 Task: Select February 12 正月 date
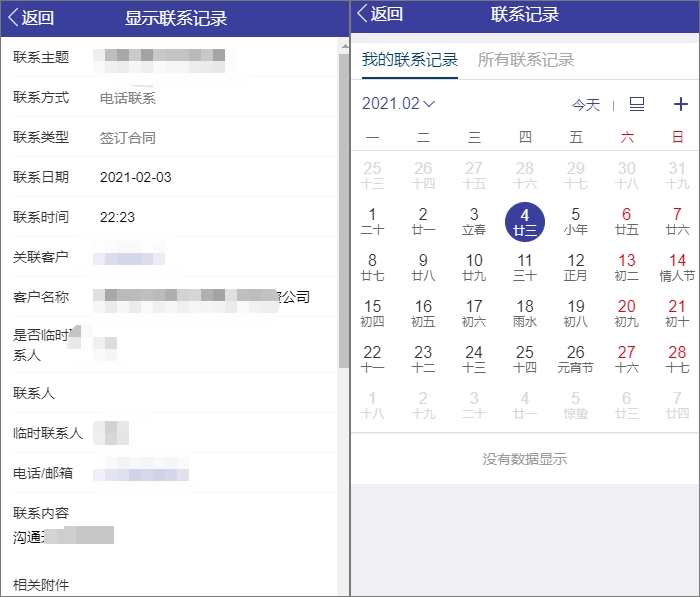click(575, 267)
